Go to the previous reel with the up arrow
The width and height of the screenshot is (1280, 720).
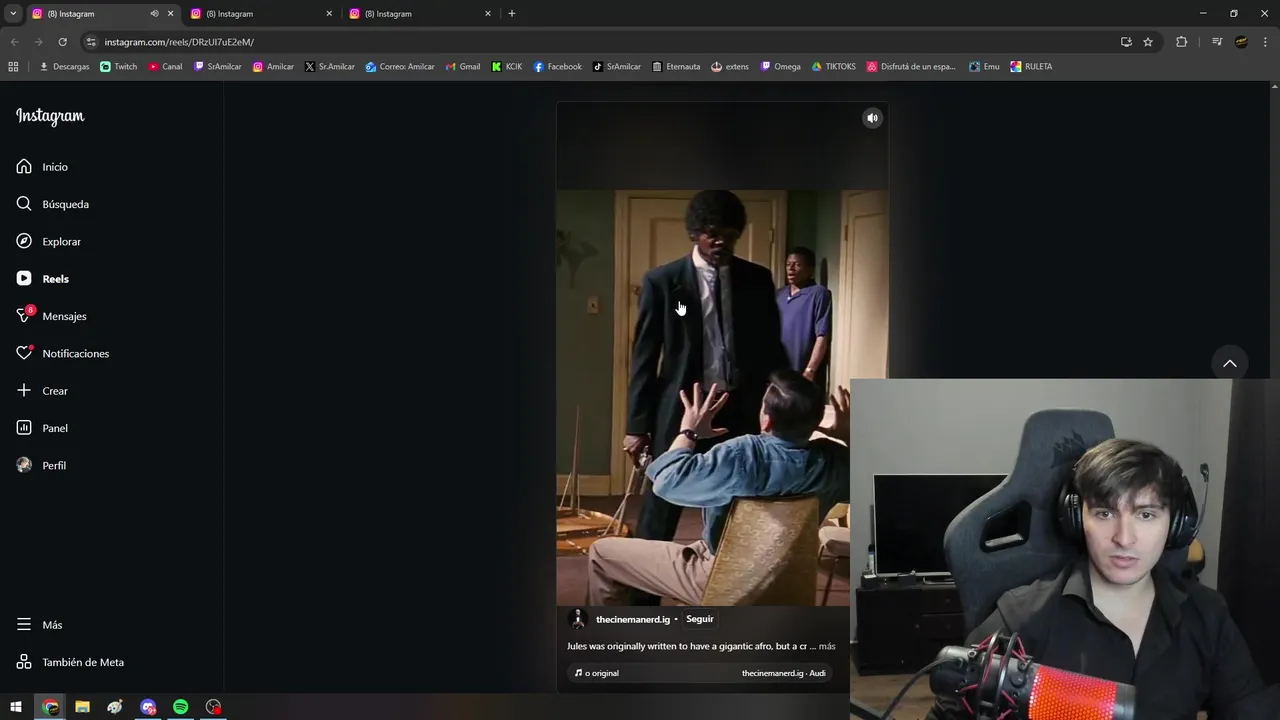(x=1230, y=364)
